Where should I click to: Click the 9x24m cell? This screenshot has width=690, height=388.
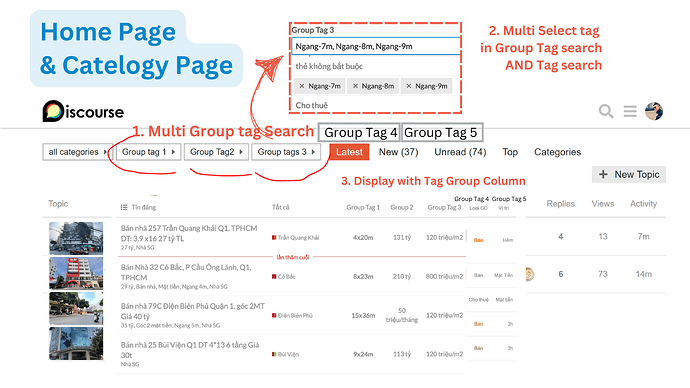pos(363,354)
